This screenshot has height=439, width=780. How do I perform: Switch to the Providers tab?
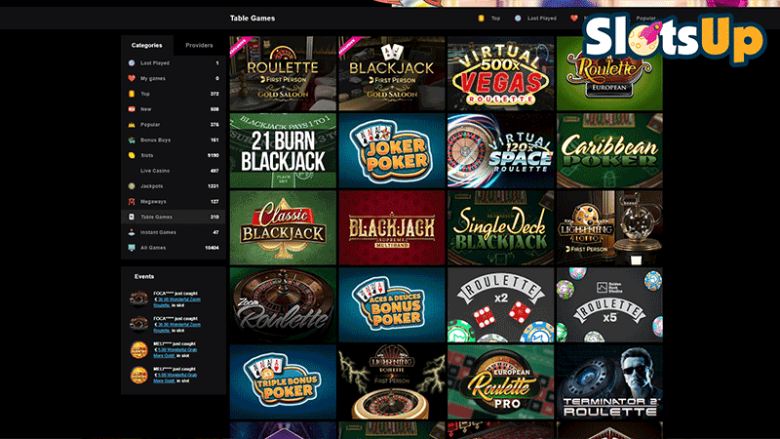pyautogui.click(x=199, y=45)
